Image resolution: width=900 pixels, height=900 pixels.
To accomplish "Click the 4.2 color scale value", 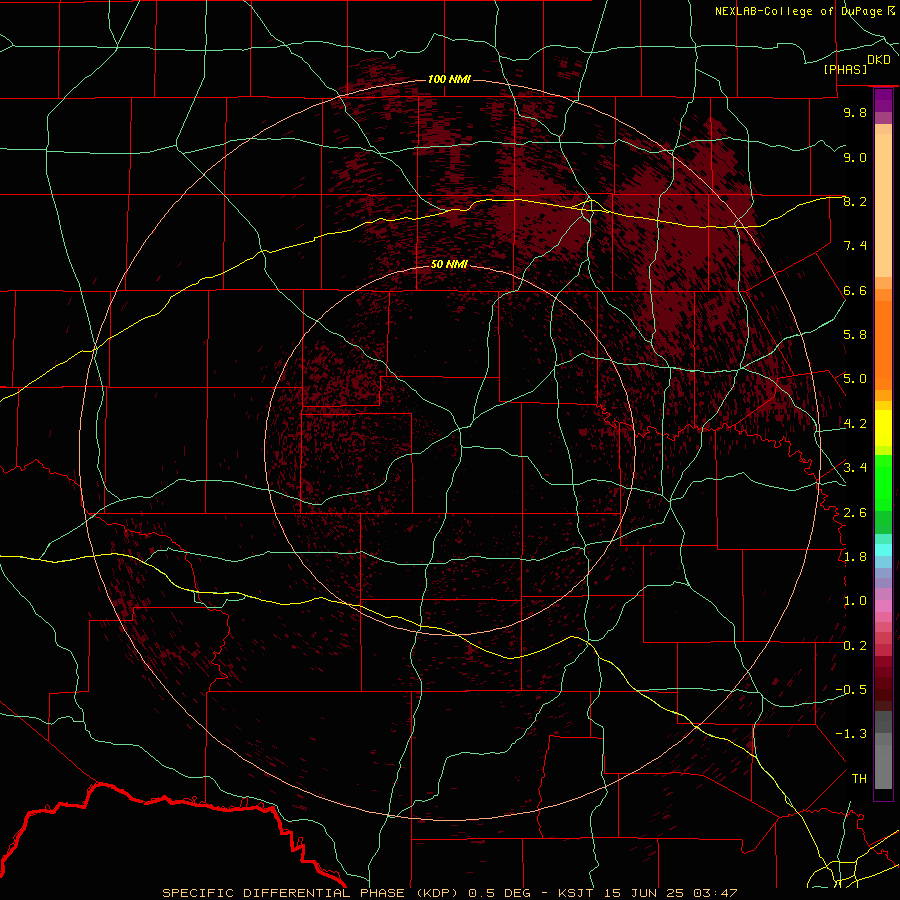I will [855, 424].
